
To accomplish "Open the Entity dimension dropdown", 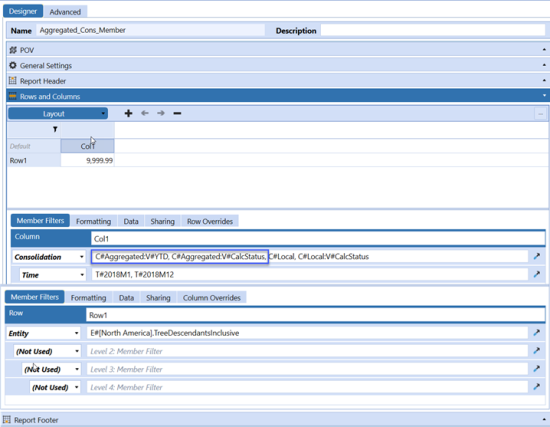I will (43, 333).
